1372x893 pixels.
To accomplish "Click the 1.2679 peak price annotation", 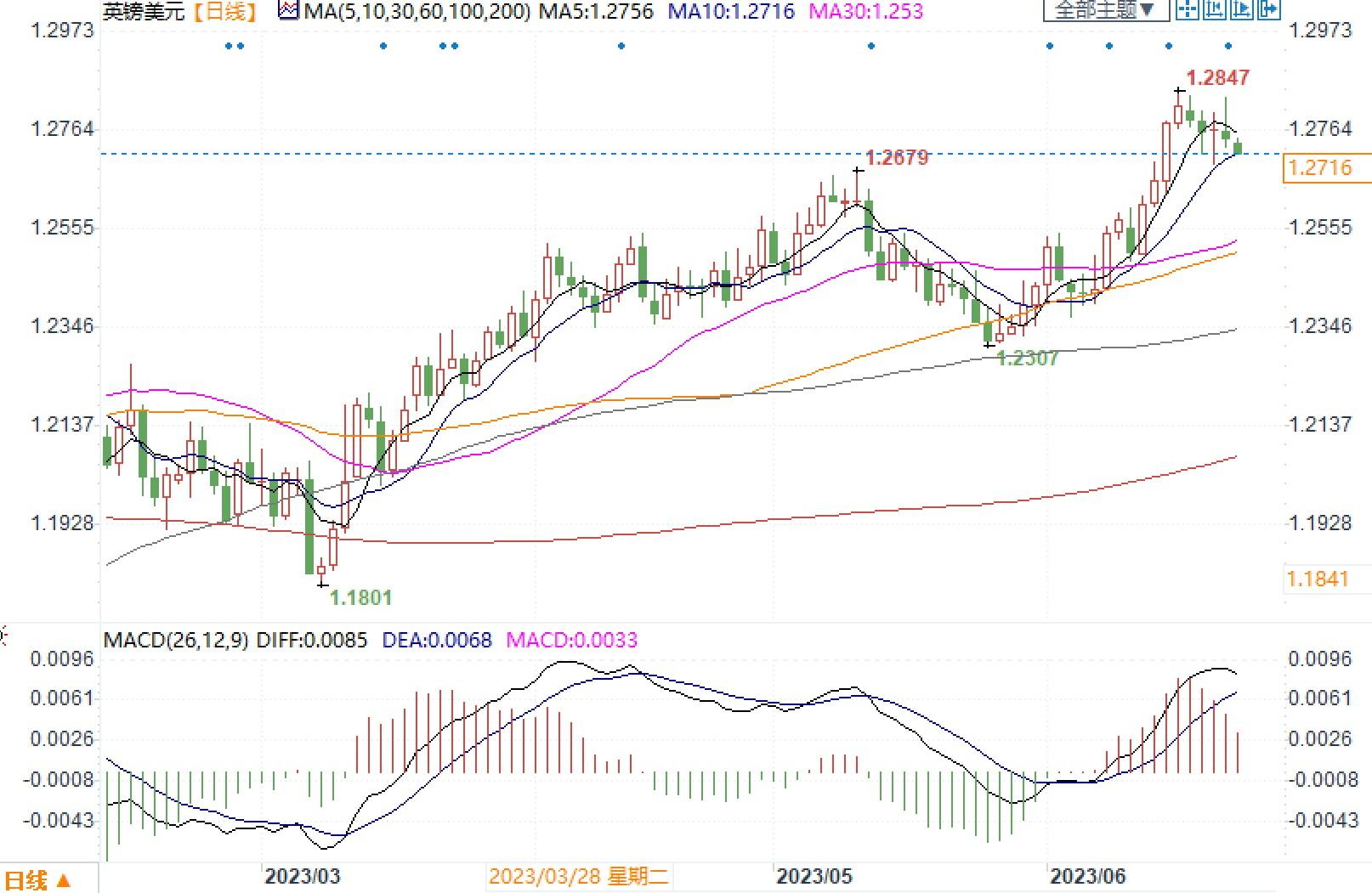I will [x=897, y=157].
